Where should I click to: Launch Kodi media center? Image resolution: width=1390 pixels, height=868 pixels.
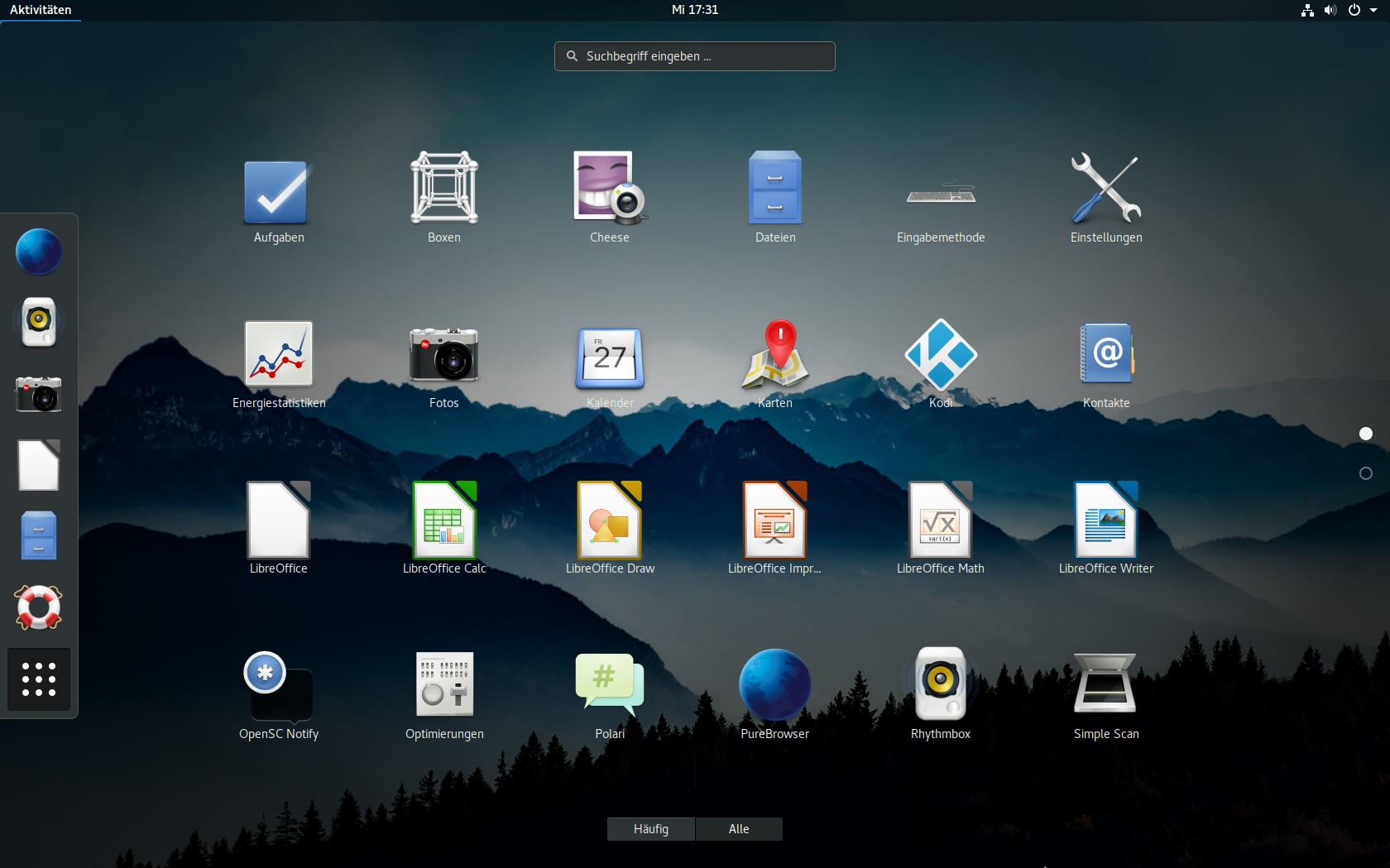pos(941,354)
